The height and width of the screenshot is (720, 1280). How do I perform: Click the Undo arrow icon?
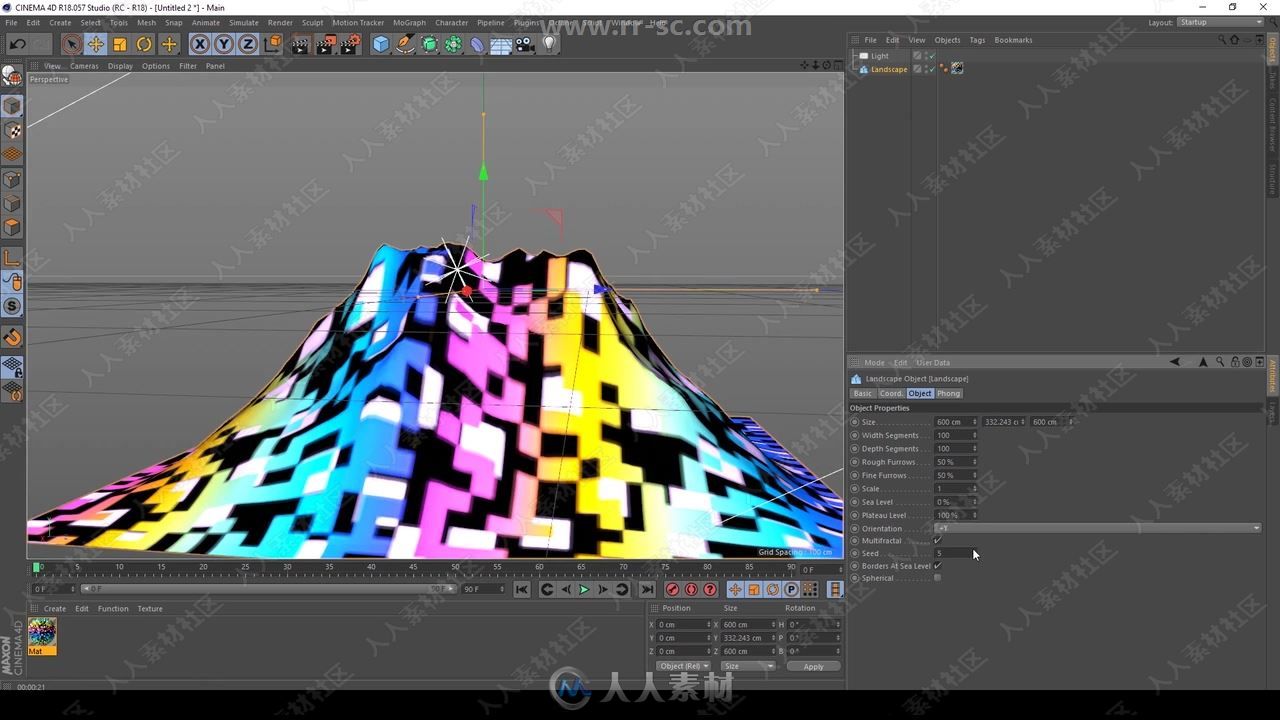[x=18, y=44]
